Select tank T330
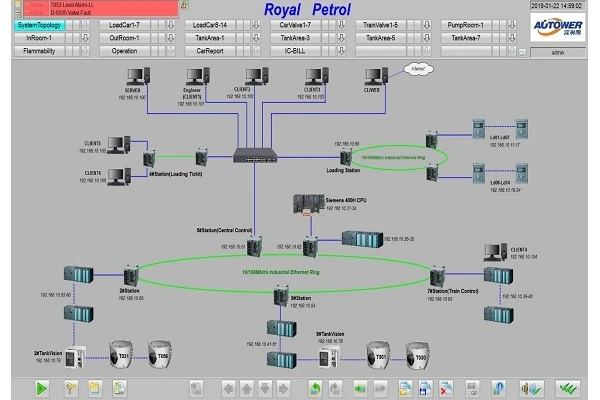Screen dimensions: 600x400 pyautogui.click(x=417, y=355)
